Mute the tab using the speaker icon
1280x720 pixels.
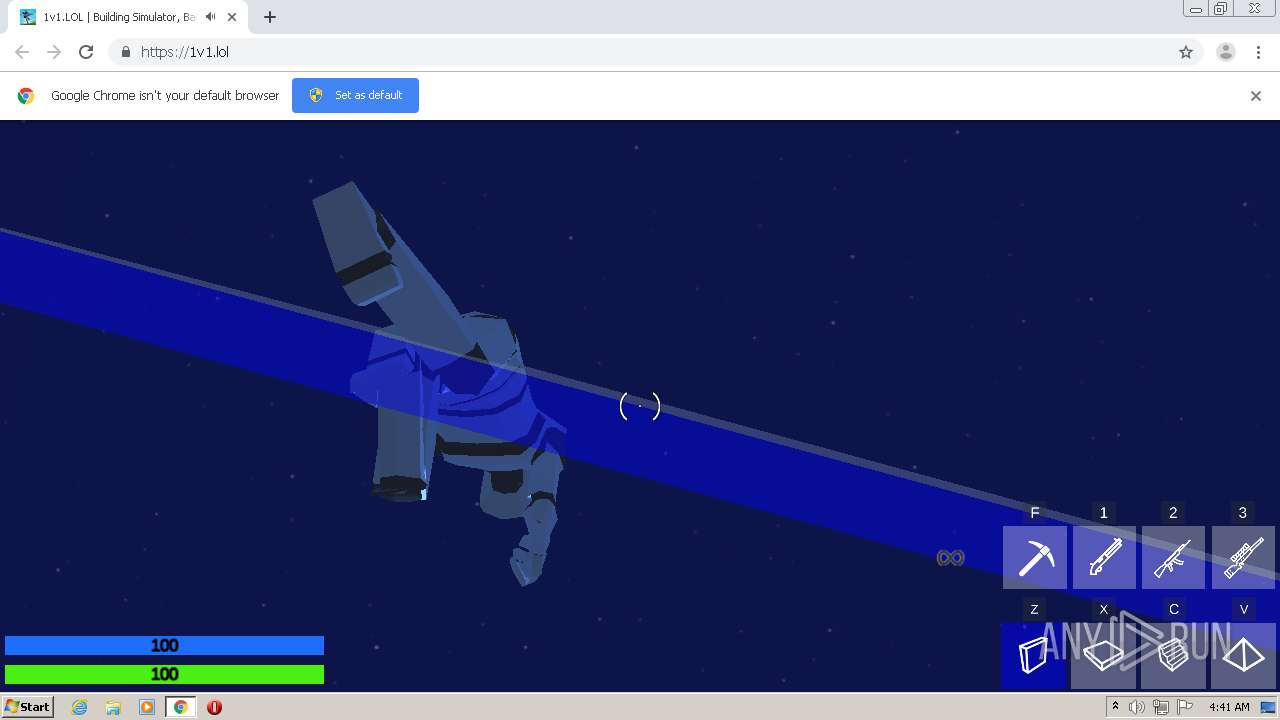coord(210,17)
